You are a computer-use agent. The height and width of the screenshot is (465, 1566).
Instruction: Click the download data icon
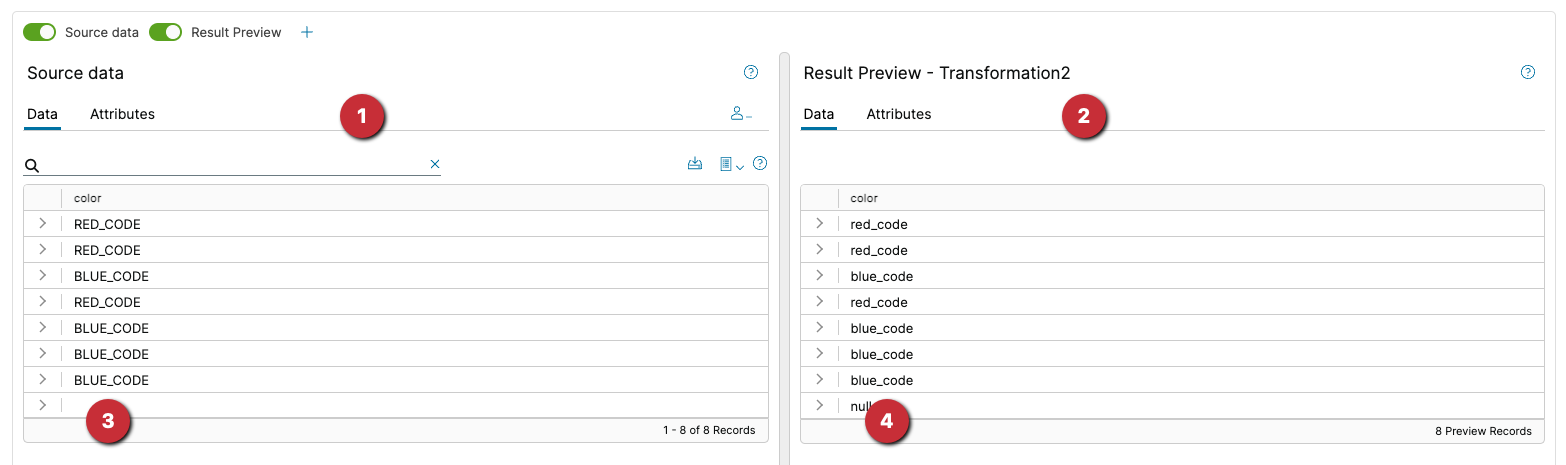pos(695,164)
